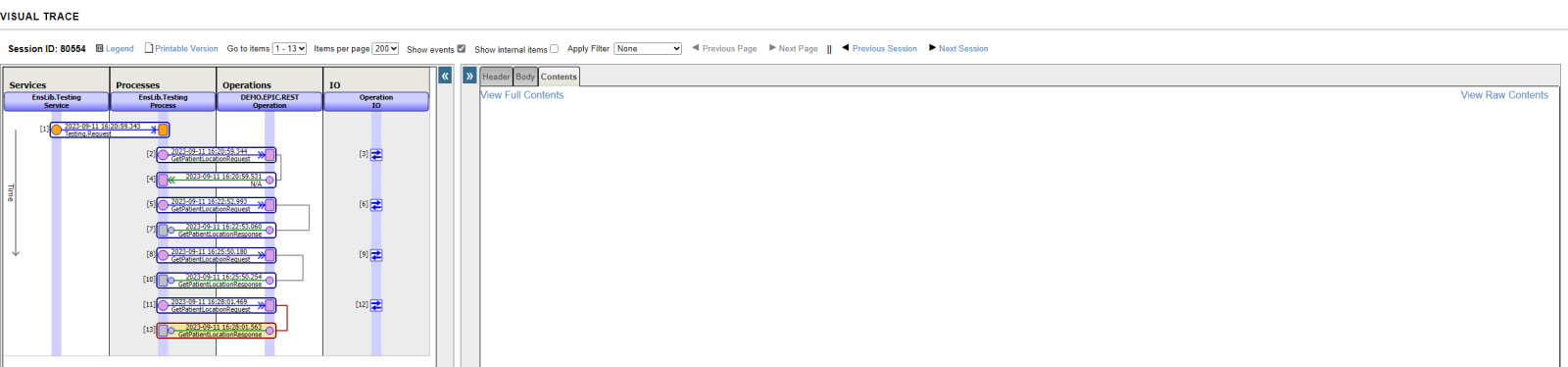Open the Go to items dropdown
Image resolution: width=1568 pixels, height=367 pixels.
[290, 48]
